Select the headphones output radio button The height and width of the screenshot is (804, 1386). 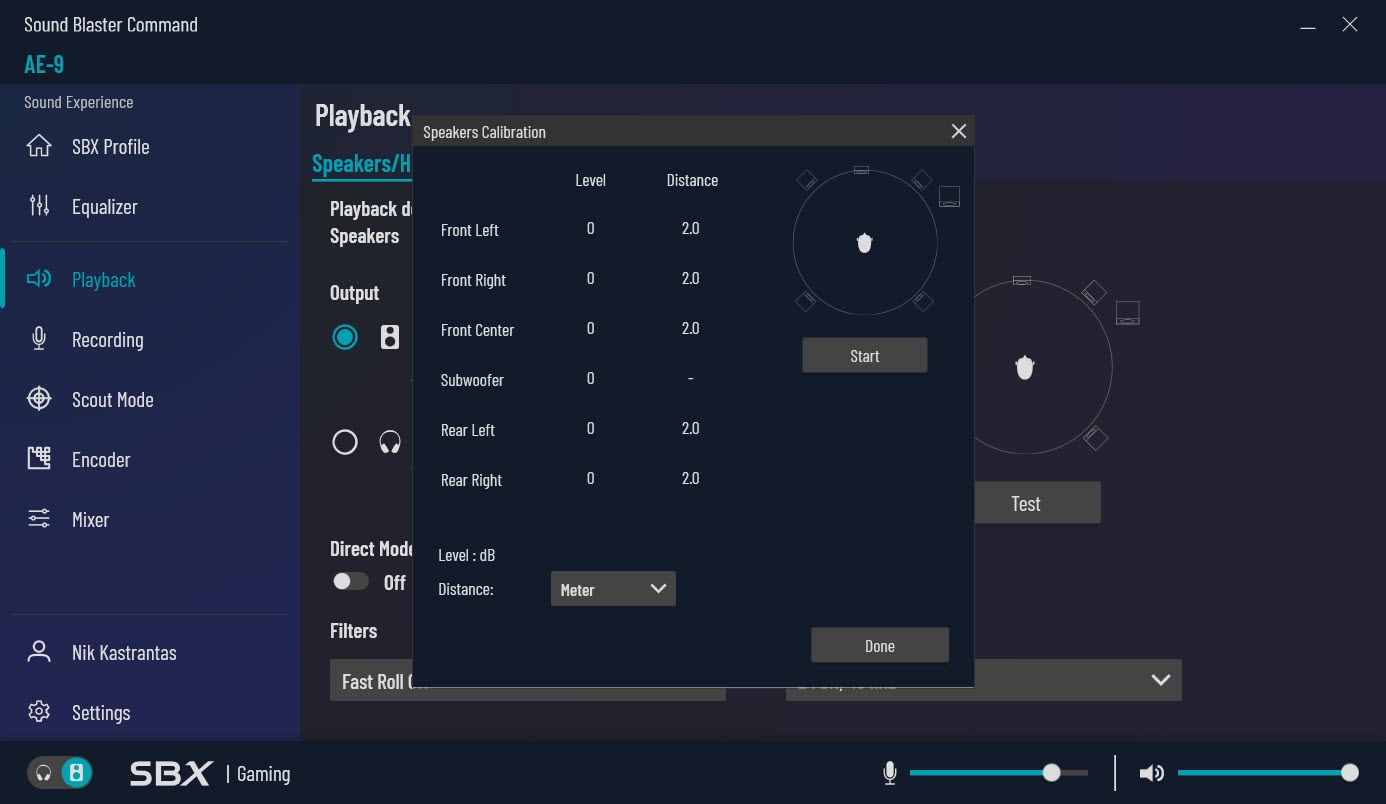(345, 441)
